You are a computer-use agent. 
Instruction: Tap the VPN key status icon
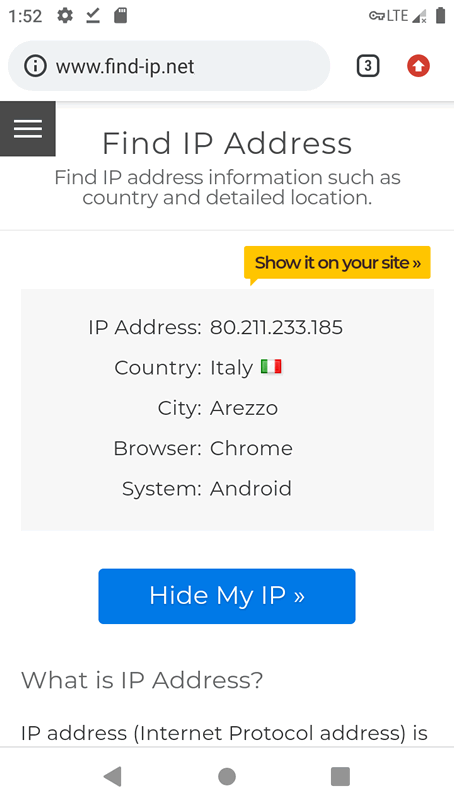[x=377, y=16]
